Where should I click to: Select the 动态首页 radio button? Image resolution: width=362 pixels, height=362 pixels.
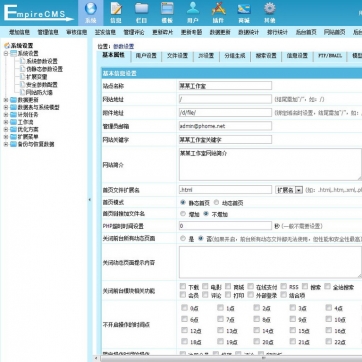tap(216, 202)
